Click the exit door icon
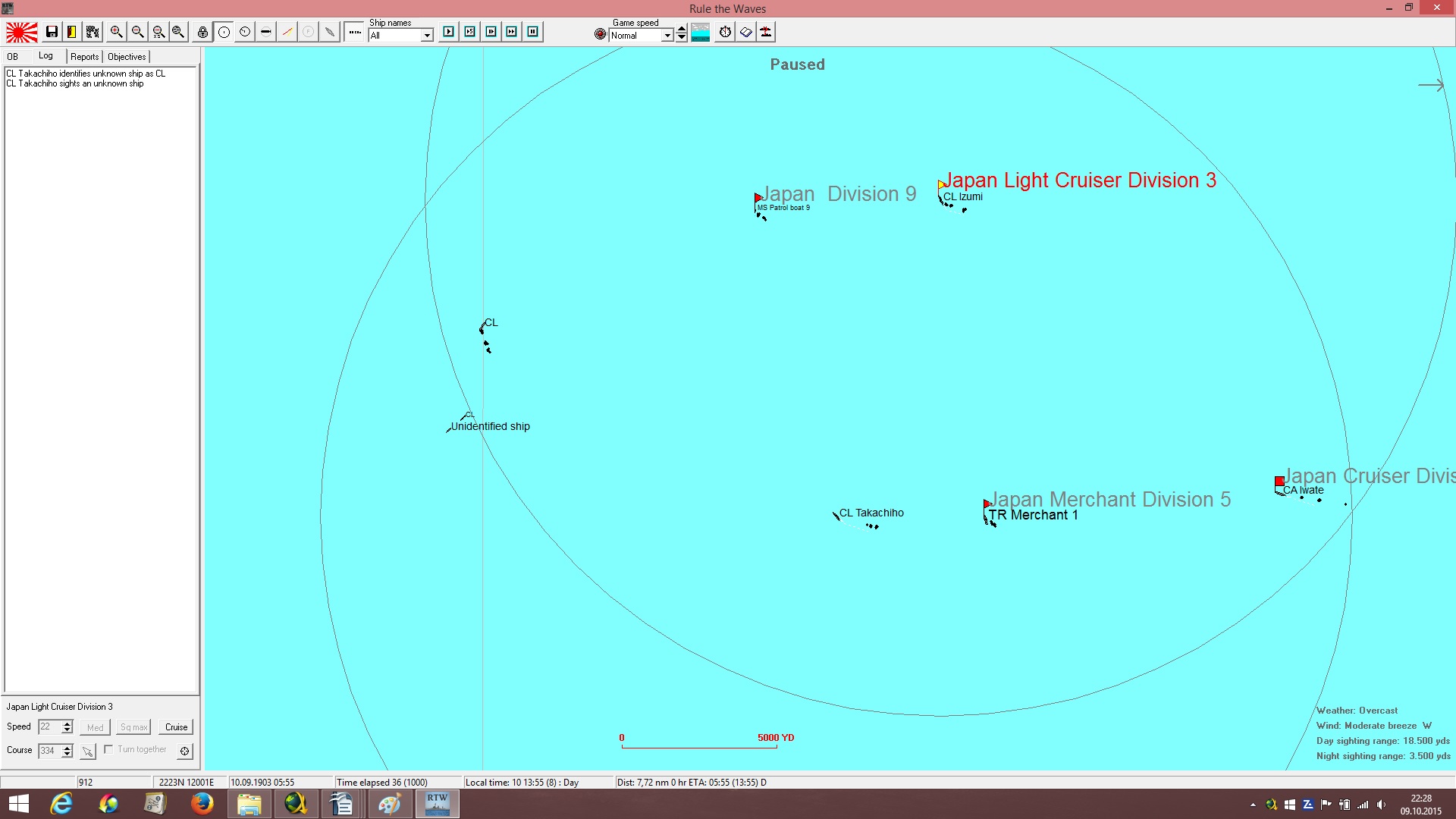 pos(72,32)
